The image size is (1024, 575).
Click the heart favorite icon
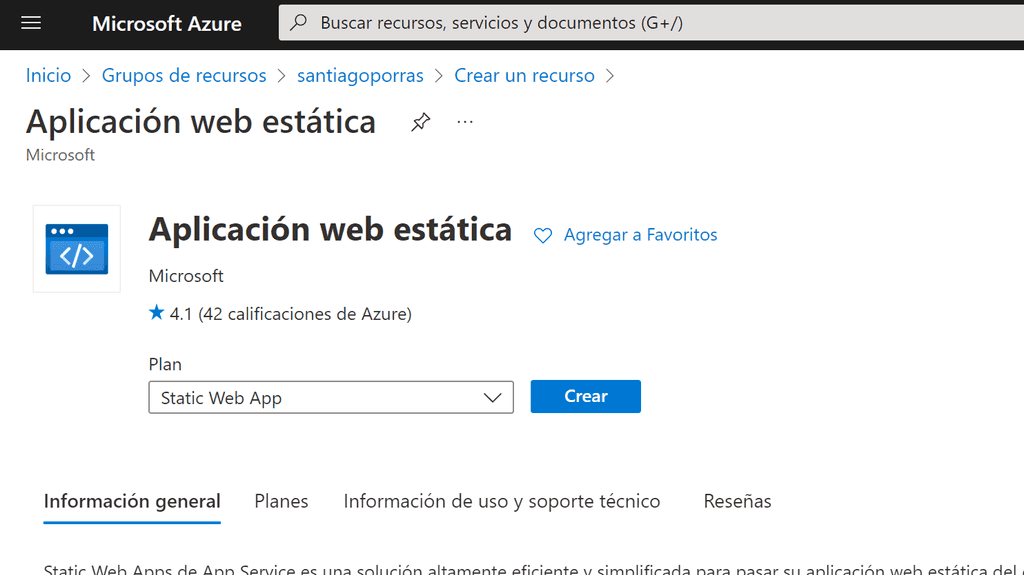[543, 236]
